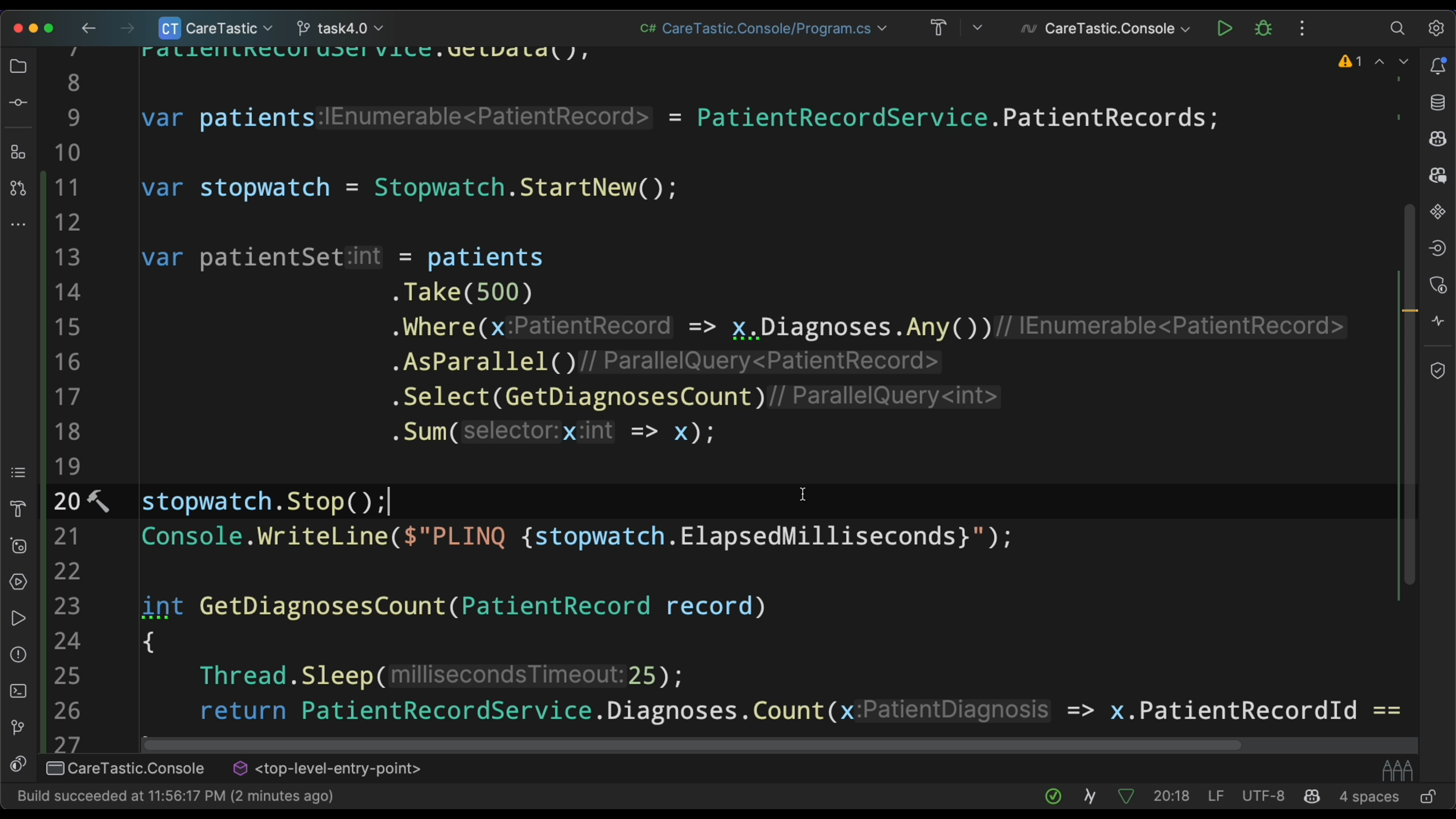Click the Build hammer icon in toolbar
Screen dimensions: 1456x819
[939, 28]
